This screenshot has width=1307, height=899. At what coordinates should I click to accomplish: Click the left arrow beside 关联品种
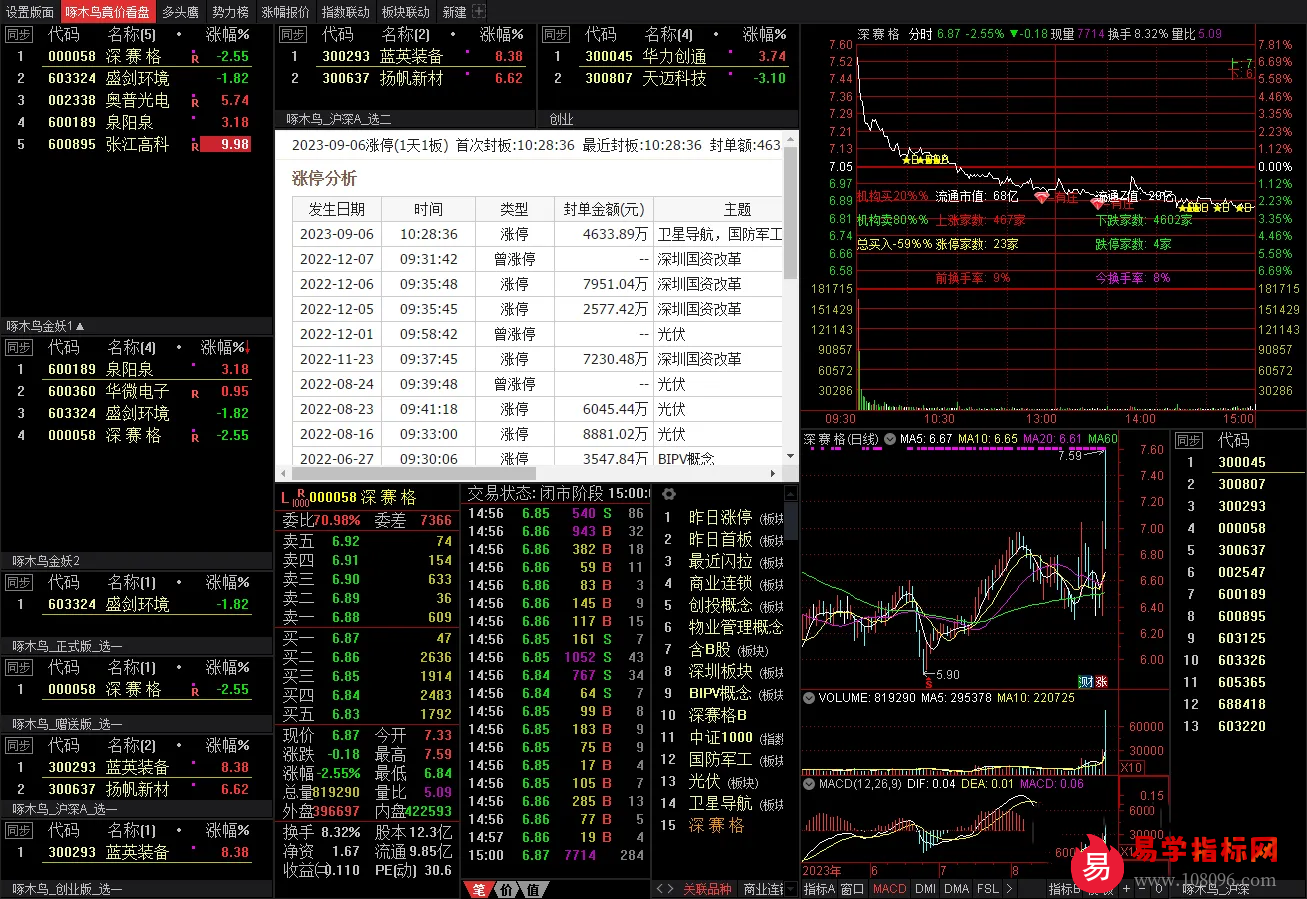(x=659, y=889)
